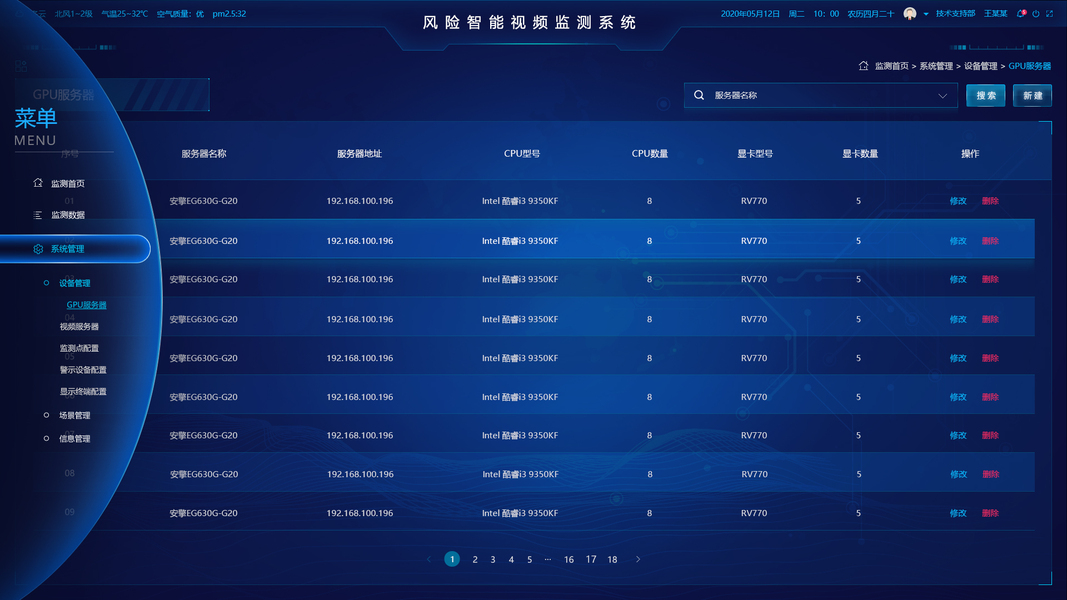Click 安擎EG630G-G20 in row 08
Viewport: 1067px width, 600px height.
point(203,474)
